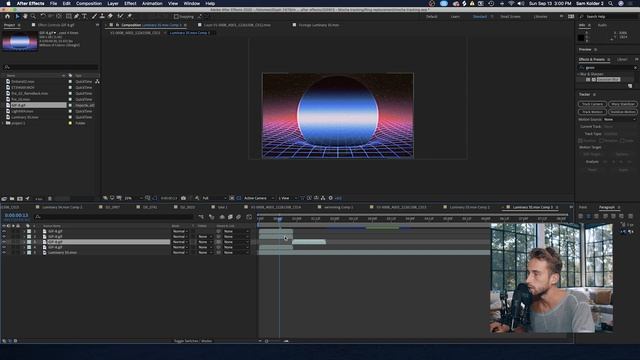This screenshot has width=640, height=360.
Task: Select the Type (T) tool
Action: 84,16
